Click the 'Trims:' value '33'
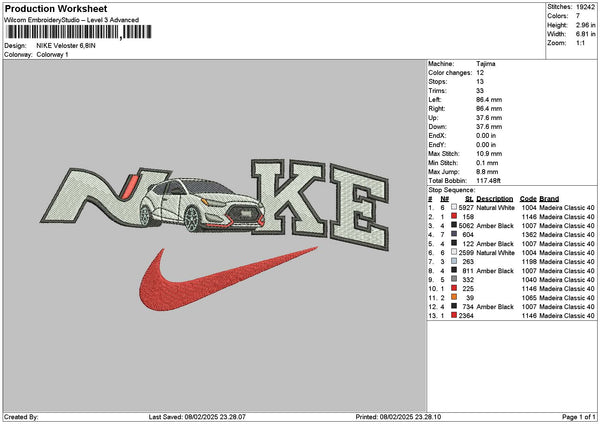The height and width of the screenshot is (424, 600). pos(480,91)
